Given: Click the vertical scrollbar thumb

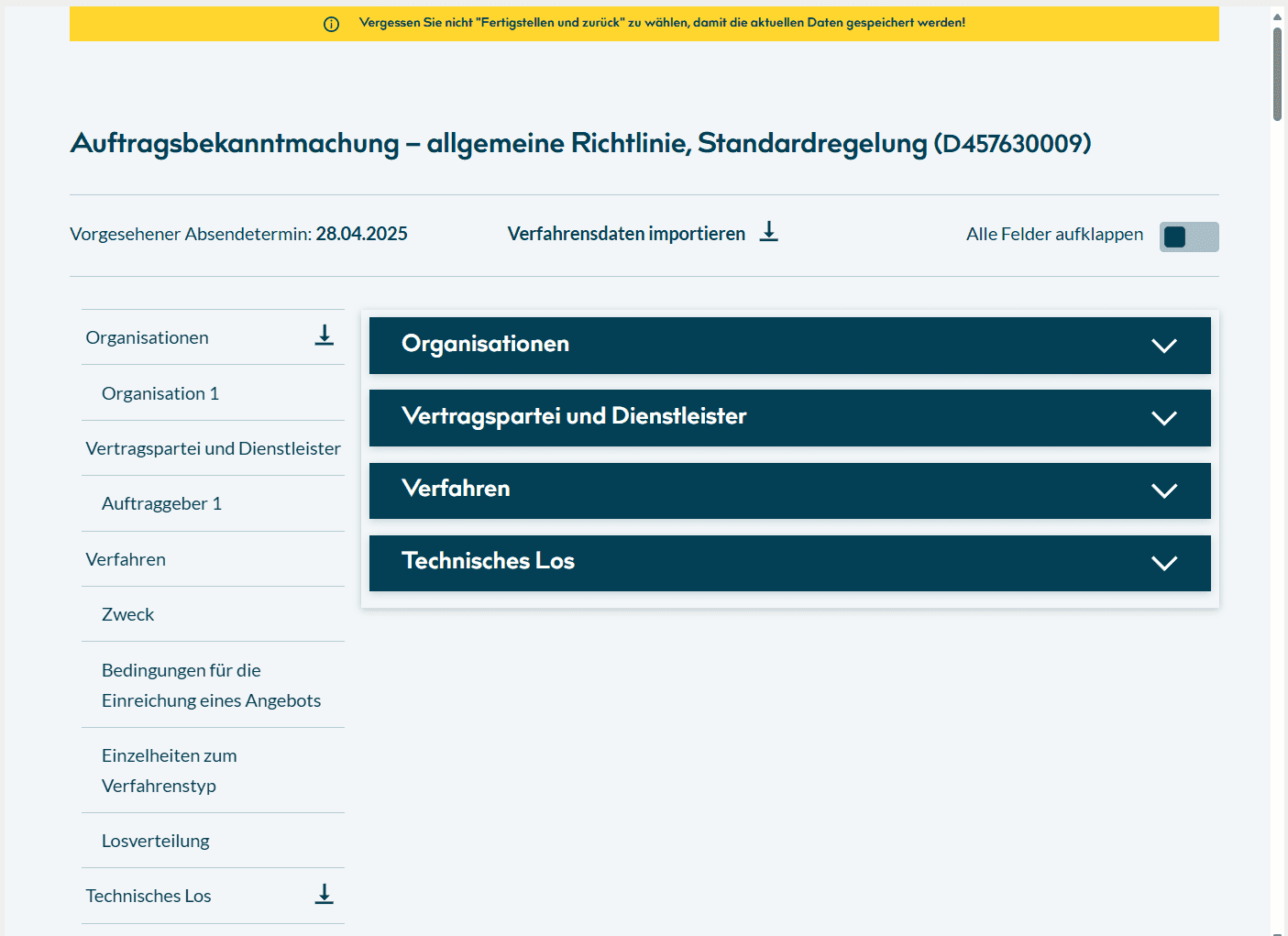Looking at the screenshot, I should [x=1277, y=73].
